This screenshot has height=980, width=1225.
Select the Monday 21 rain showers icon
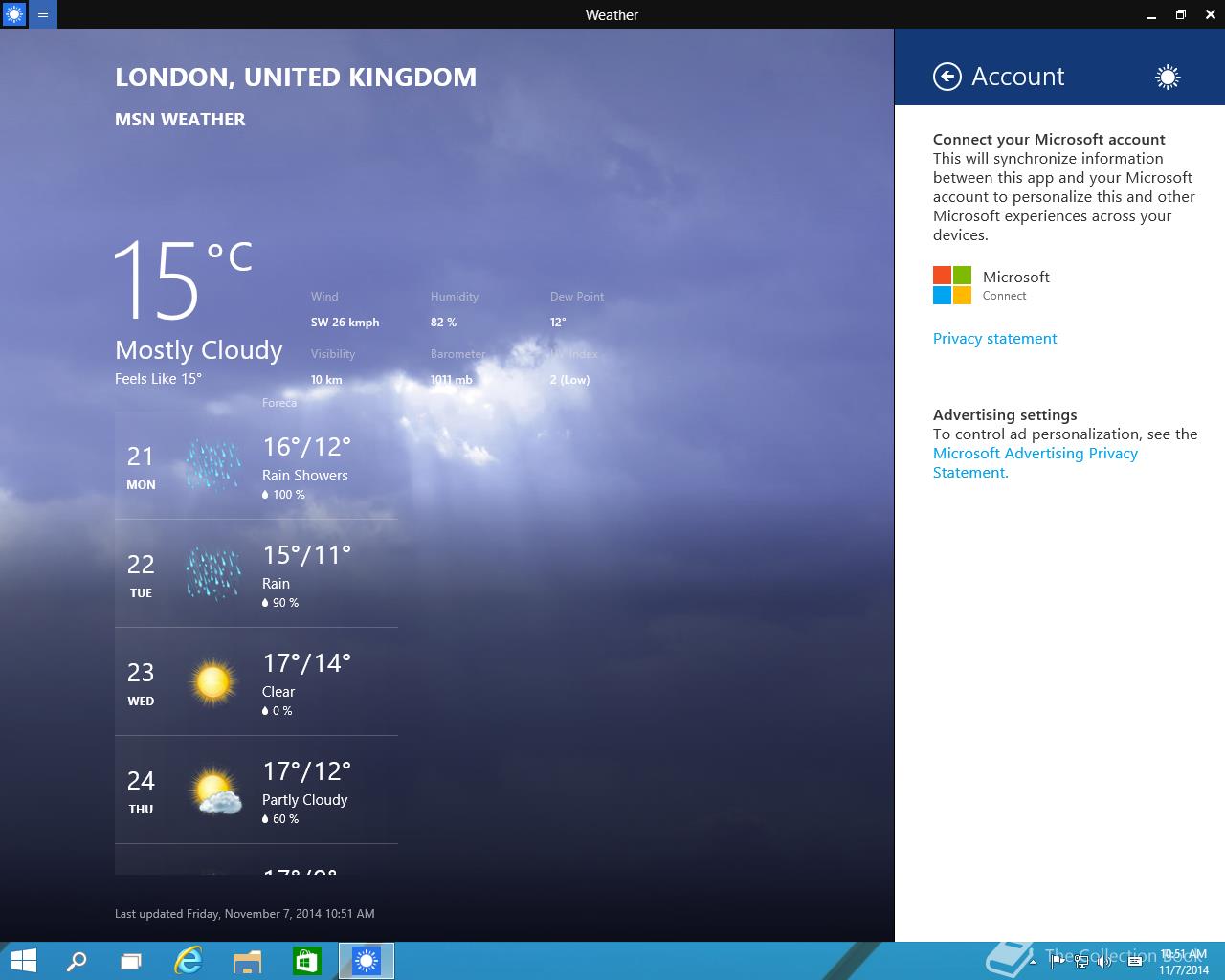click(x=212, y=465)
